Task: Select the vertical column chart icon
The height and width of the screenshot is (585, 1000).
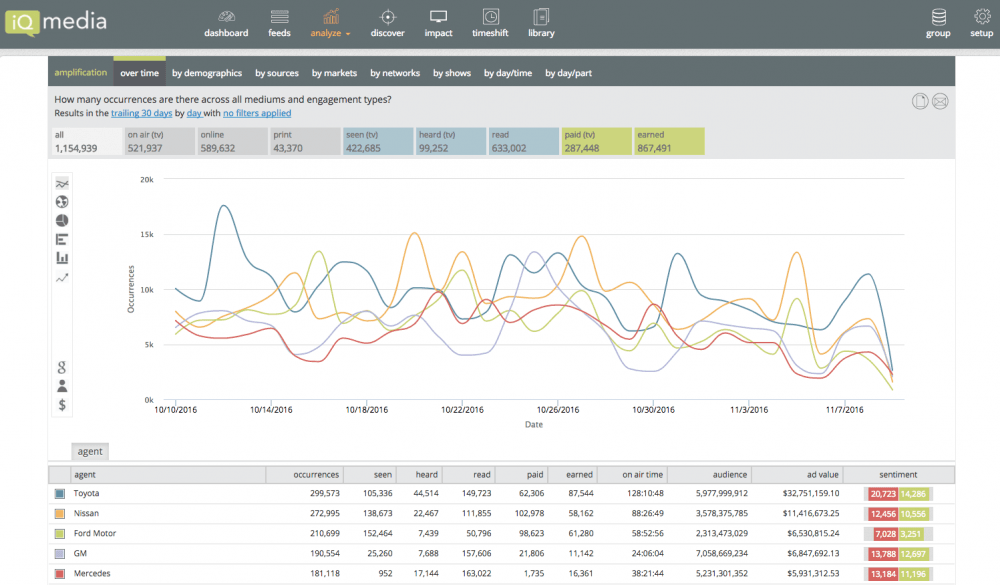Action: click(x=62, y=258)
